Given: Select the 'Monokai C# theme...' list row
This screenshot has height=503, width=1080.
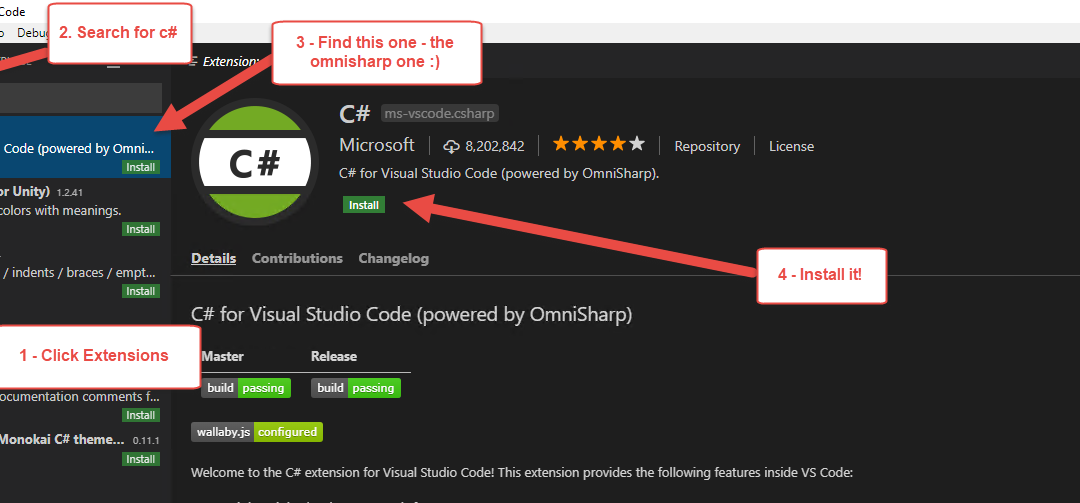Looking at the screenshot, I should click(85, 449).
